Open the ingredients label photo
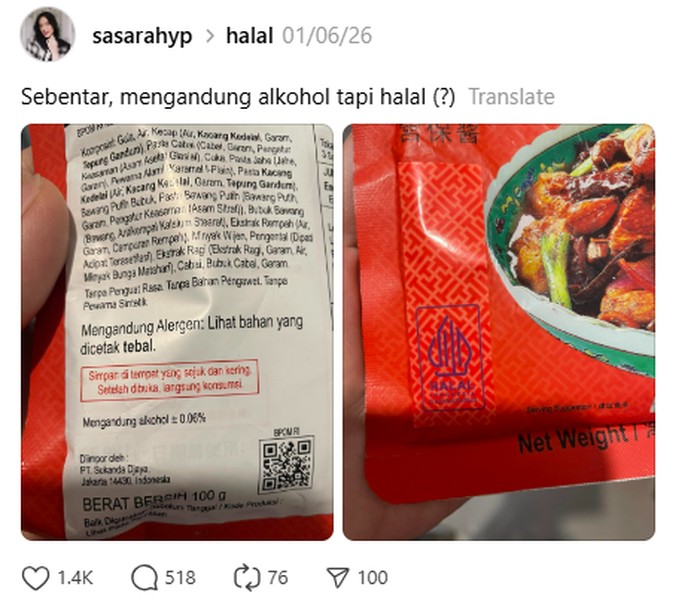Viewport: 700px width, 605px height. point(177,332)
